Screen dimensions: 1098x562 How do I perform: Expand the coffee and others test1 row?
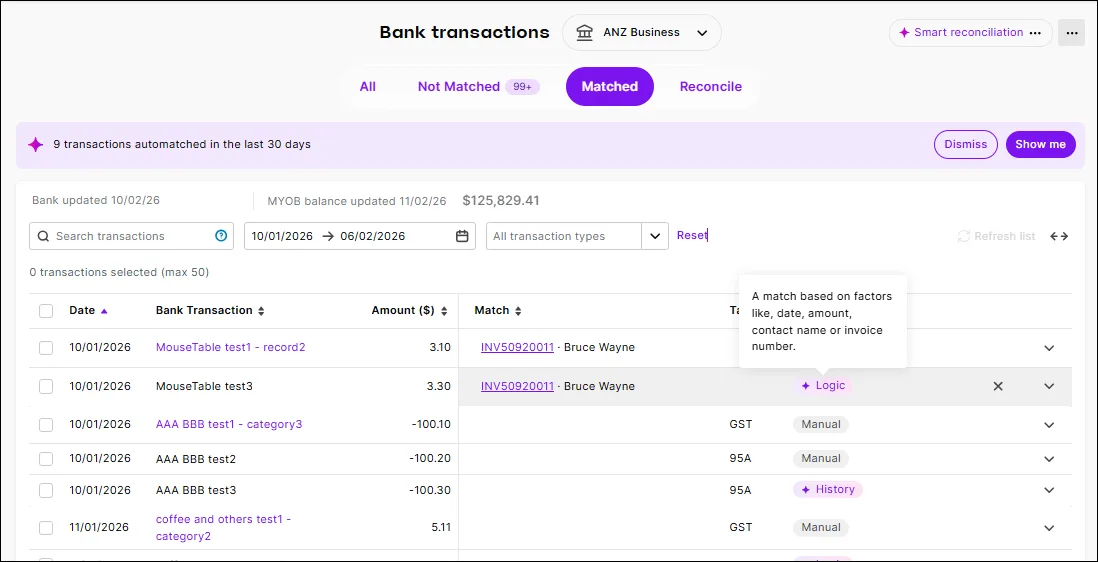click(1049, 528)
